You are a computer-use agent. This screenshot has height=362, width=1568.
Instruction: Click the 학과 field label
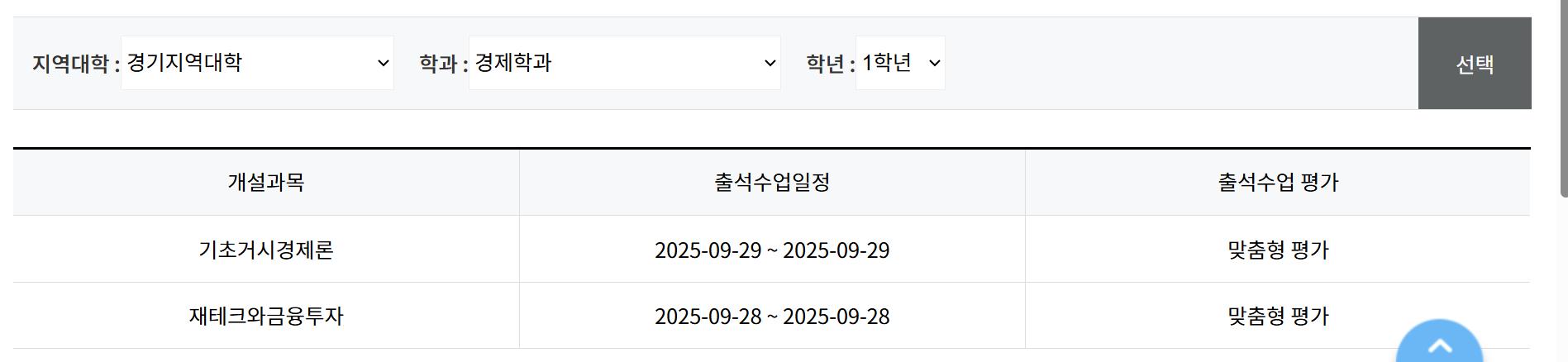[x=443, y=64]
